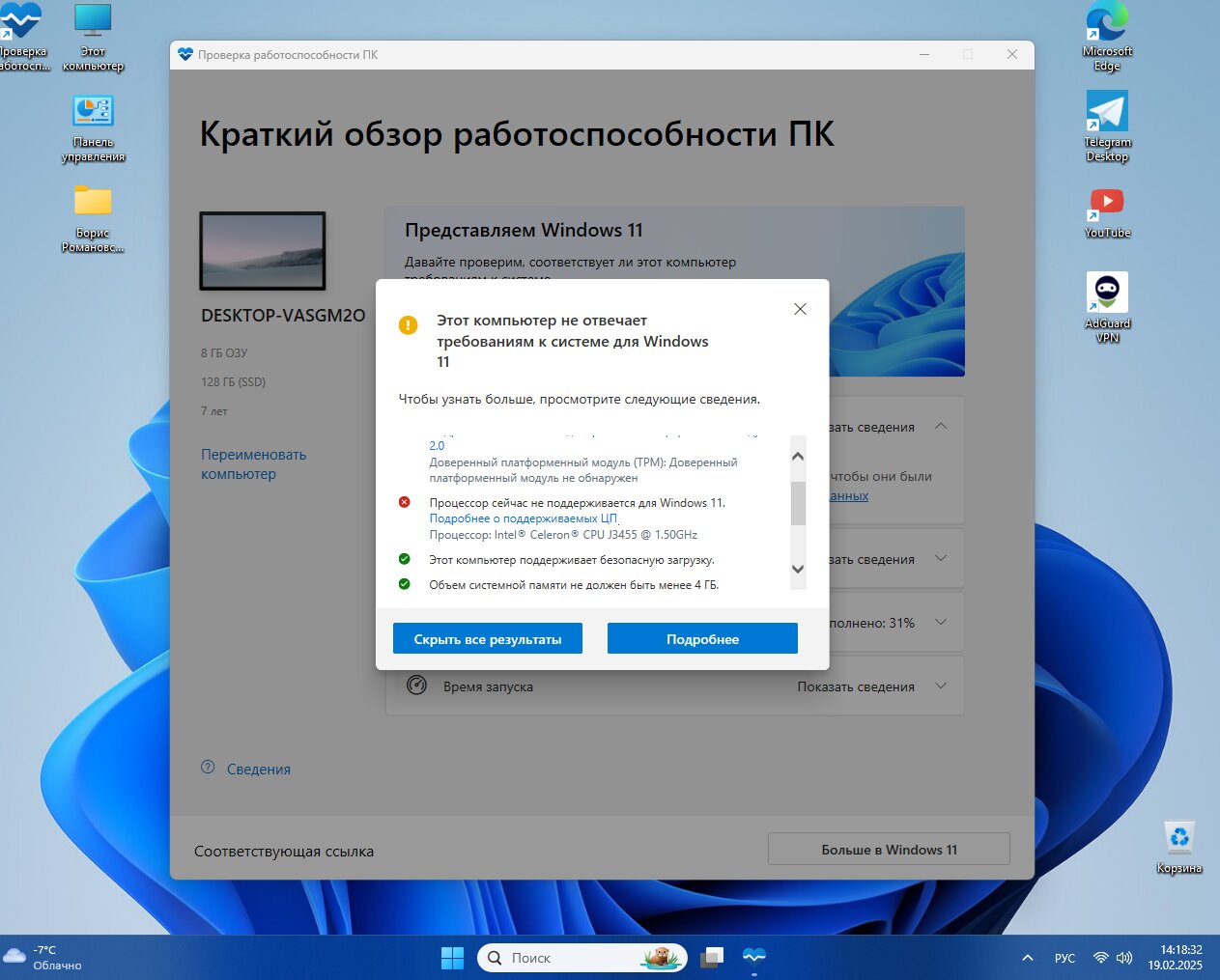
Task: Open Task View on taskbar
Action: tap(712, 958)
